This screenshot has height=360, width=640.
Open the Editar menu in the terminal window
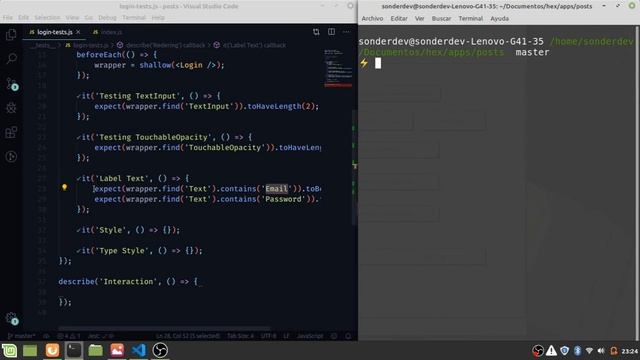pyautogui.click(x=399, y=18)
